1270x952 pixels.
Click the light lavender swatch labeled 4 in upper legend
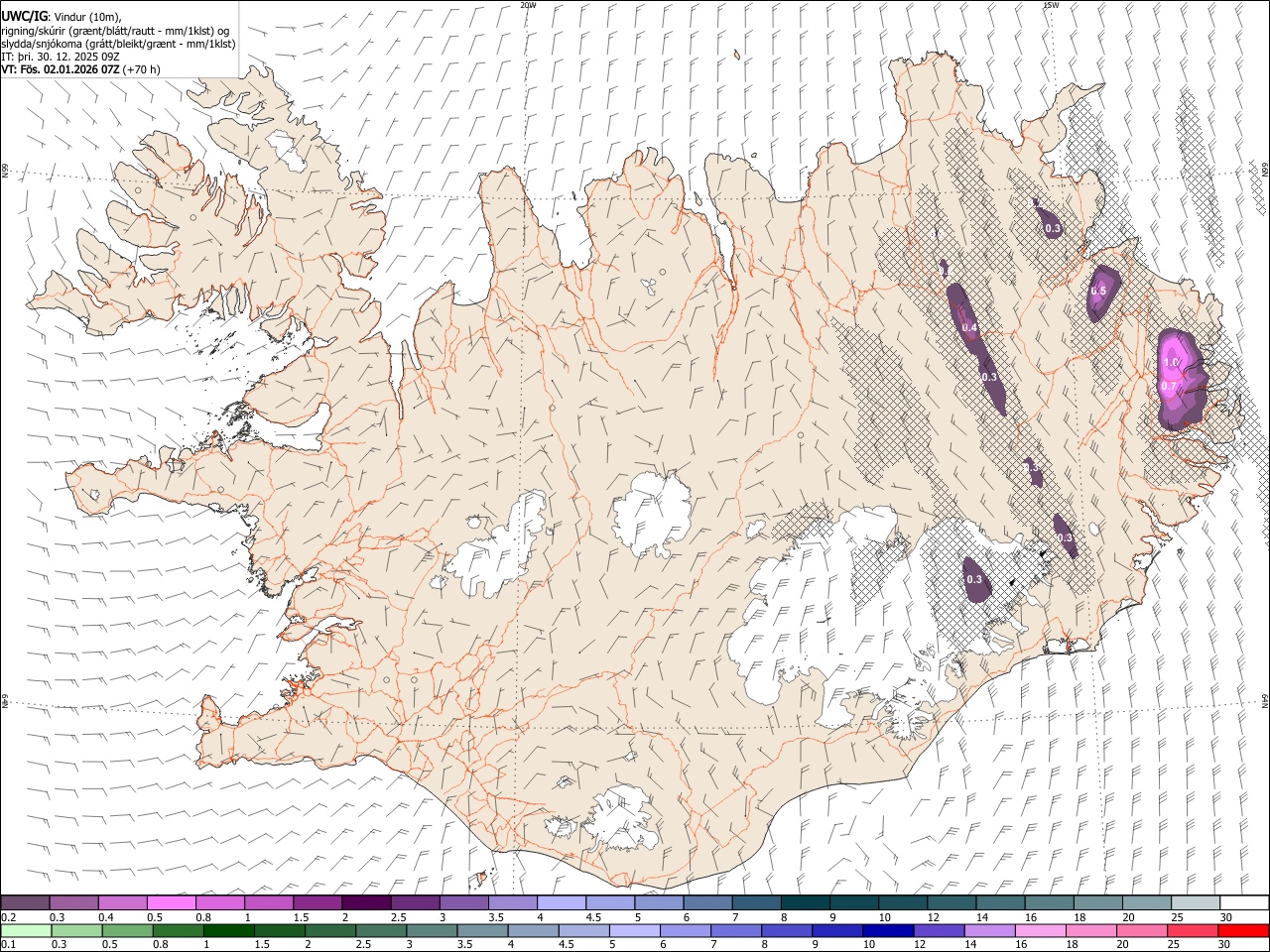(561, 902)
